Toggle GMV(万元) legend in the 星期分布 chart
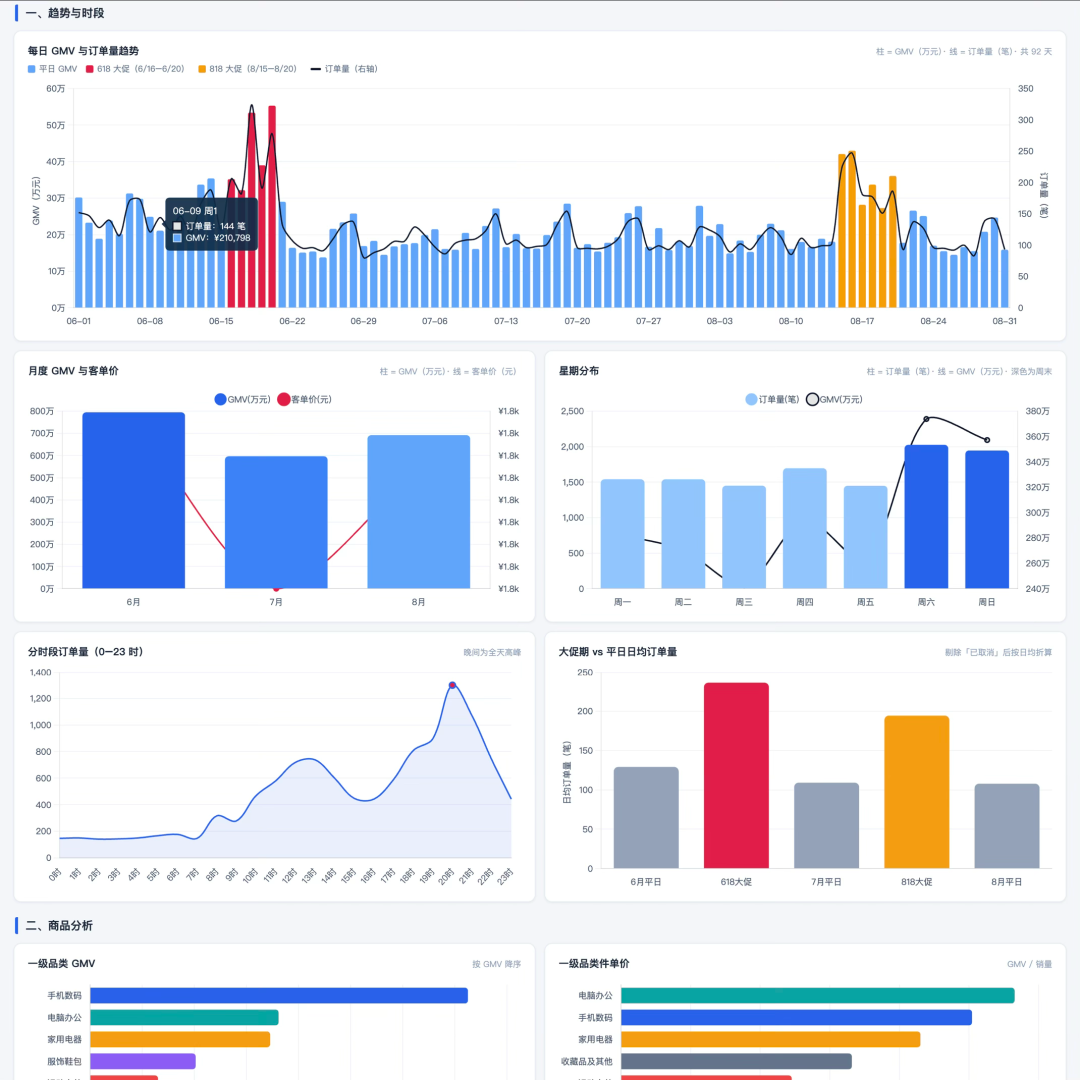This screenshot has width=1080, height=1080. pos(834,399)
